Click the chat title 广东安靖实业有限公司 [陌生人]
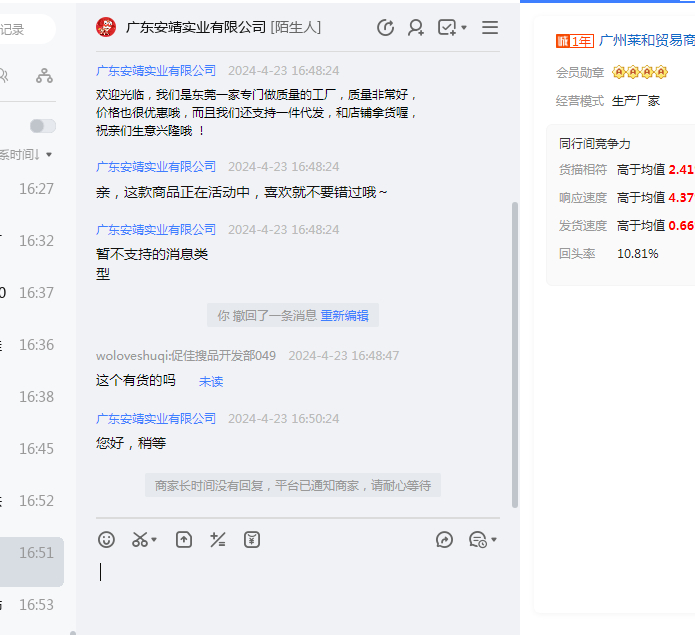 tap(223, 27)
